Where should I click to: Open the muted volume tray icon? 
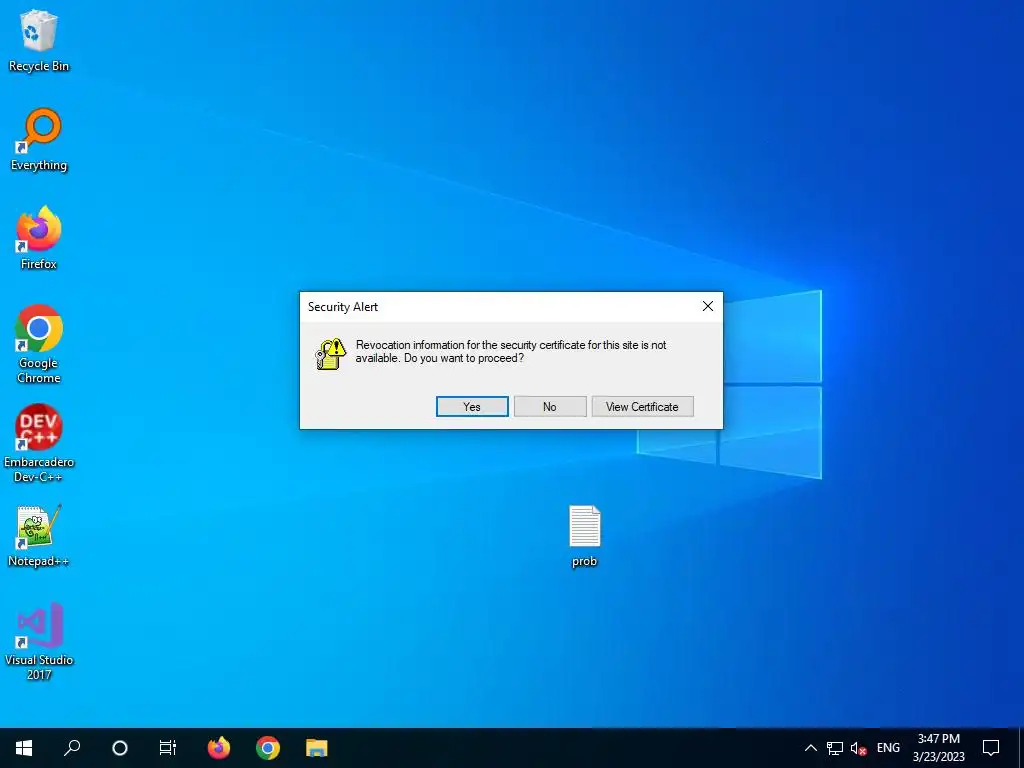point(858,748)
